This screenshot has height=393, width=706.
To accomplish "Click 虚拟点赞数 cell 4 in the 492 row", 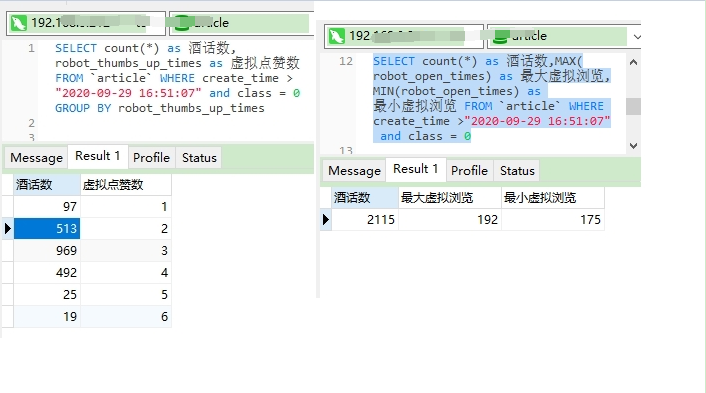I will click(126, 273).
